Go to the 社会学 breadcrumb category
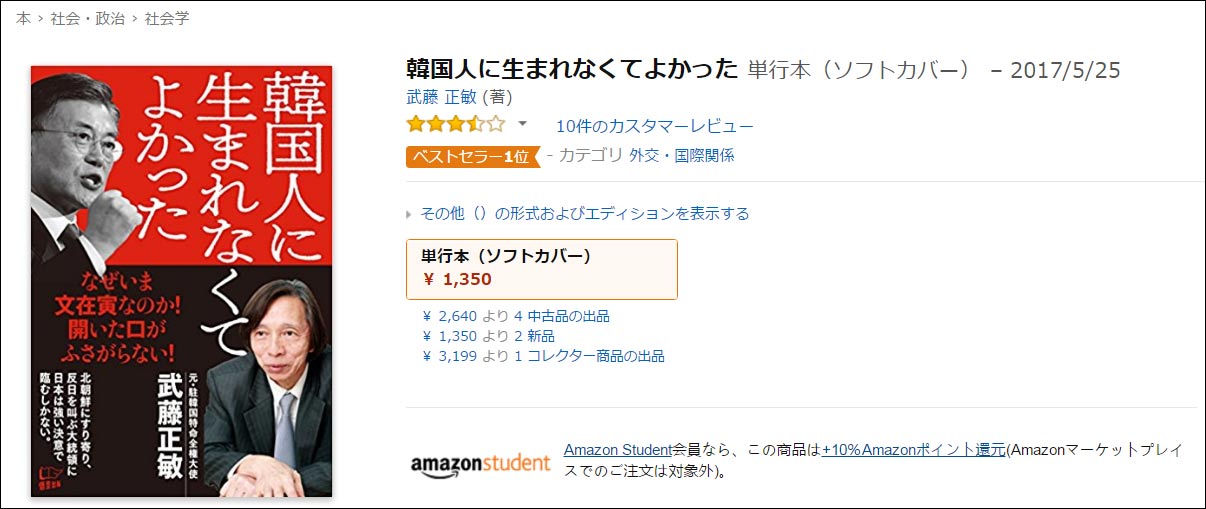 pyautogui.click(x=166, y=18)
